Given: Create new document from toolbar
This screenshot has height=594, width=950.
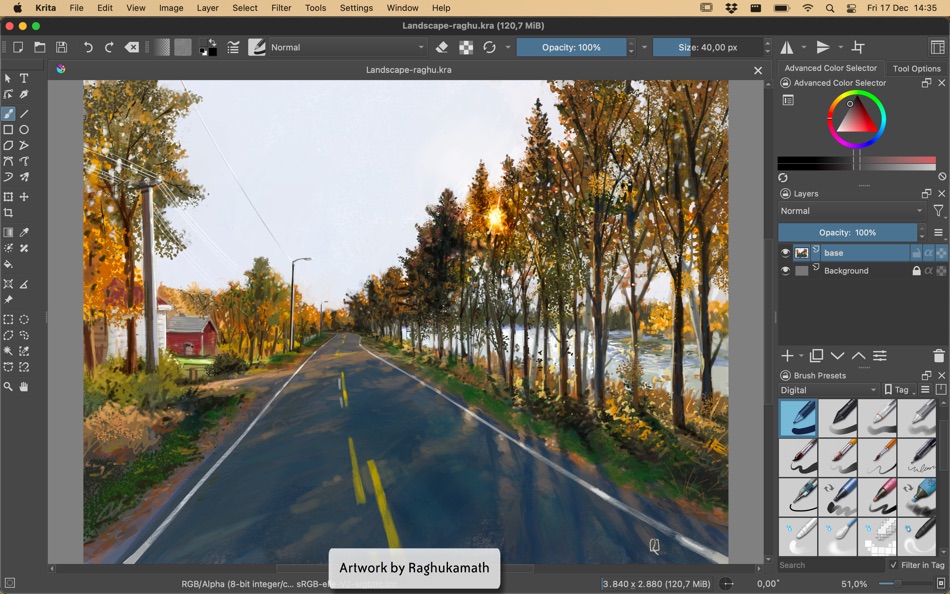Looking at the screenshot, I should tap(18, 47).
